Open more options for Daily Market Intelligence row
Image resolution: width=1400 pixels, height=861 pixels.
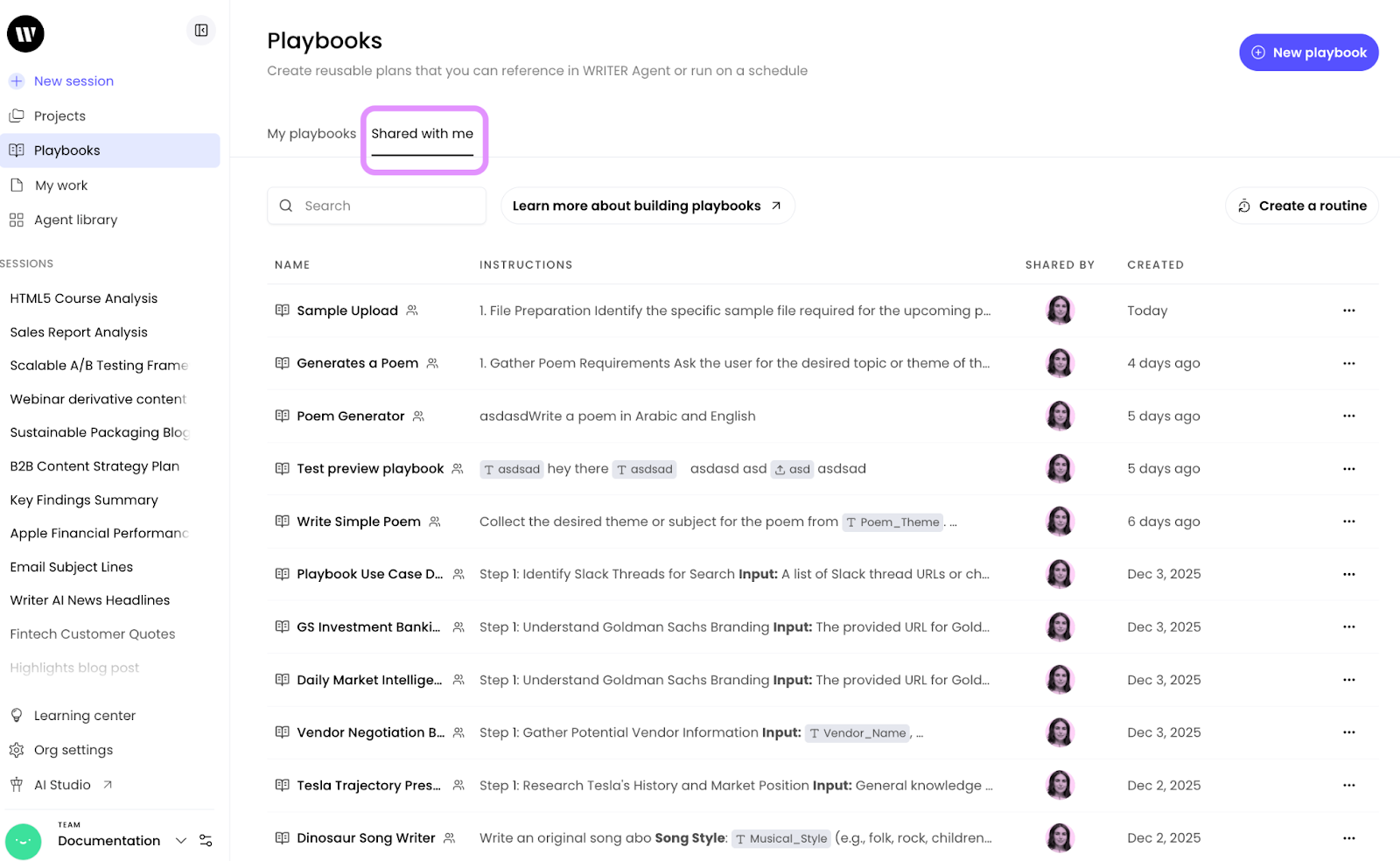(1348, 680)
